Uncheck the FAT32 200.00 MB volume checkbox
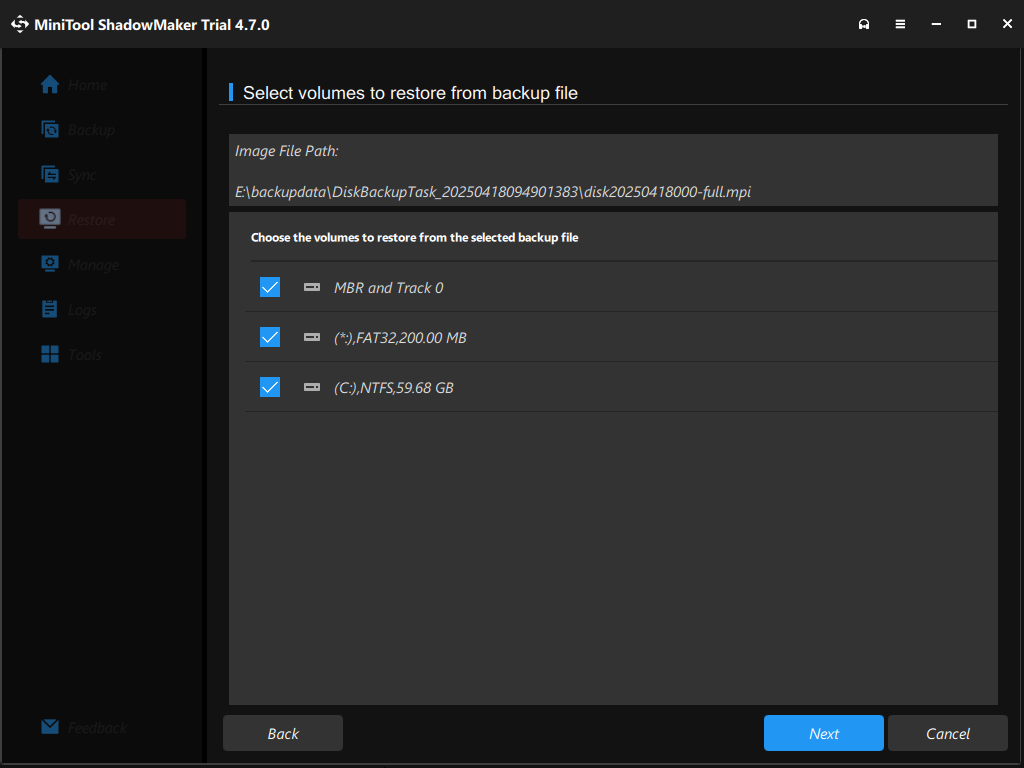1024x768 pixels. pos(270,338)
